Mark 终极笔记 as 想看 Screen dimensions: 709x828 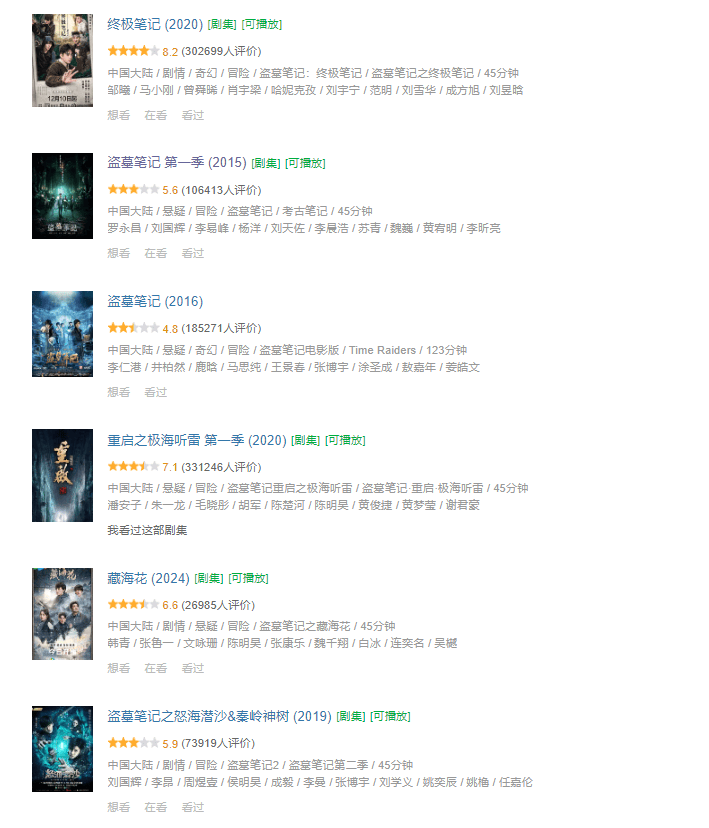click(119, 115)
